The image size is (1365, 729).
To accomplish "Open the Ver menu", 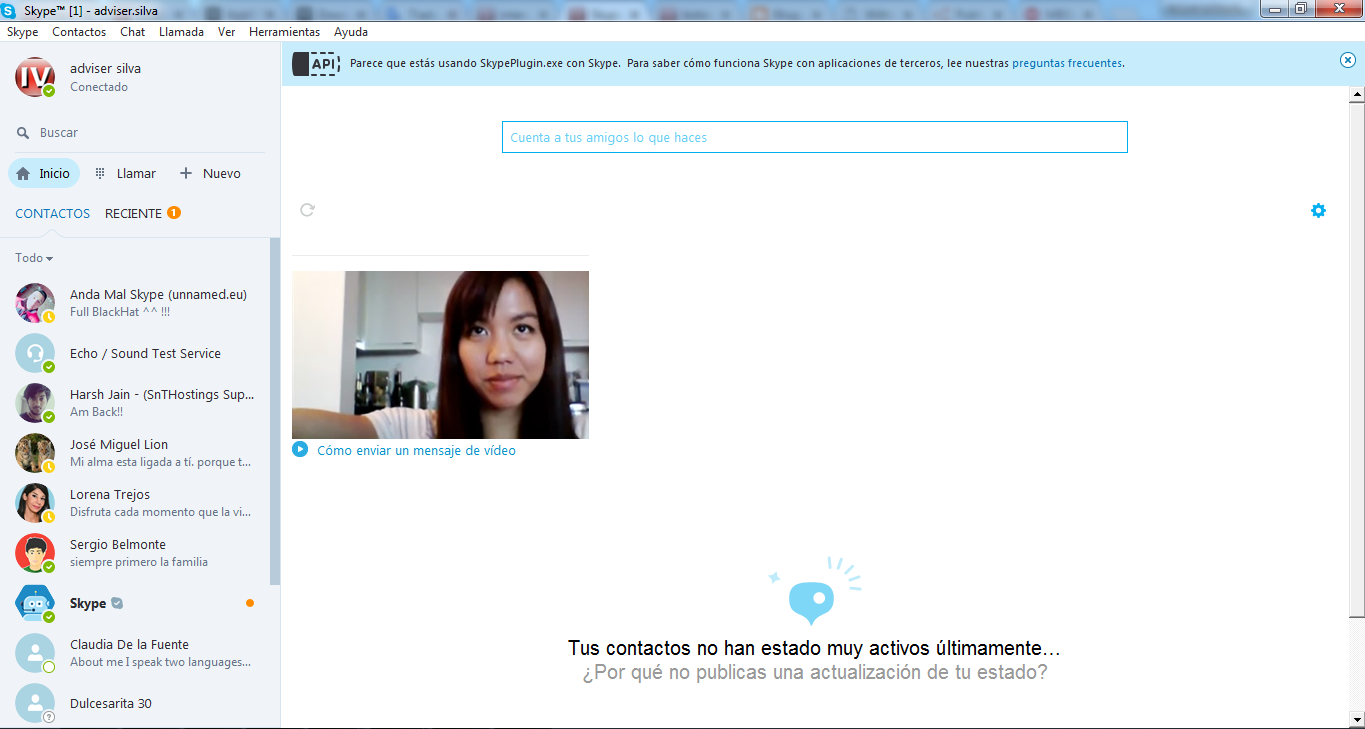I will [x=226, y=32].
